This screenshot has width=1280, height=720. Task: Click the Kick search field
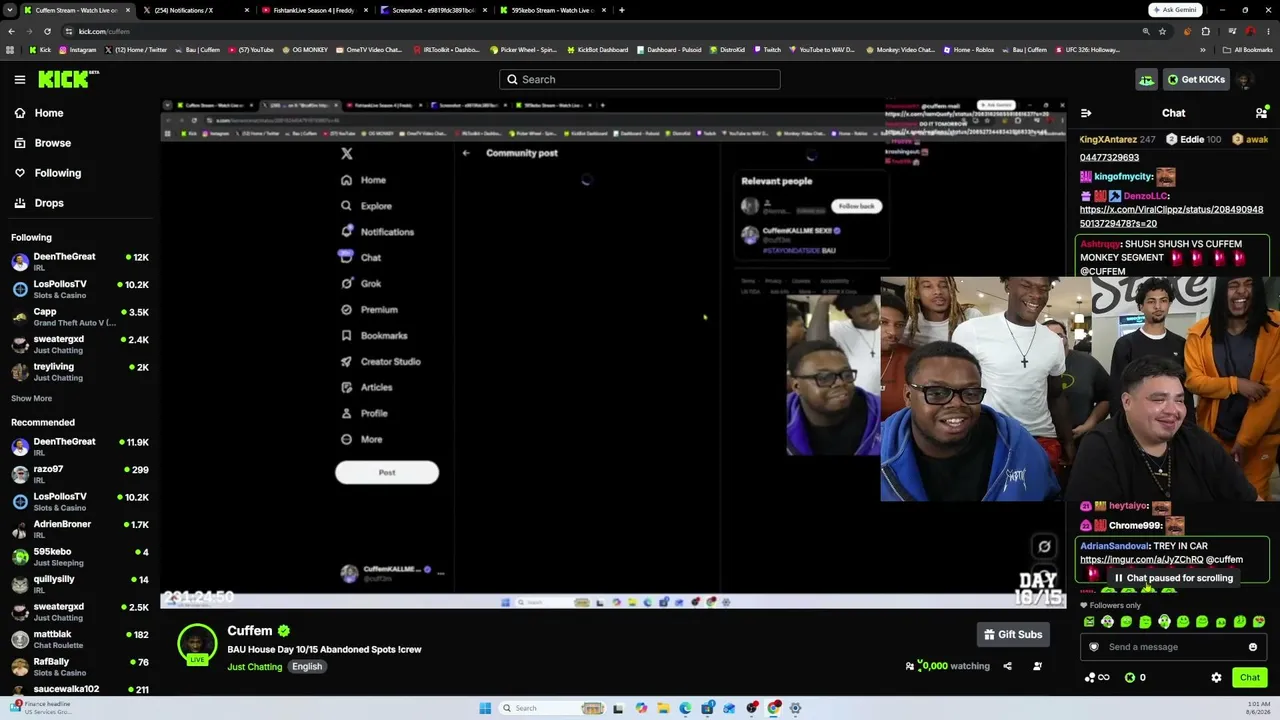coord(640,79)
